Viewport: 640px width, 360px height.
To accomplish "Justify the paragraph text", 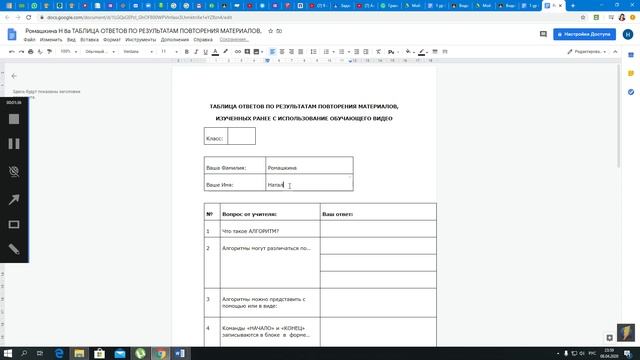I will (x=300, y=52).
